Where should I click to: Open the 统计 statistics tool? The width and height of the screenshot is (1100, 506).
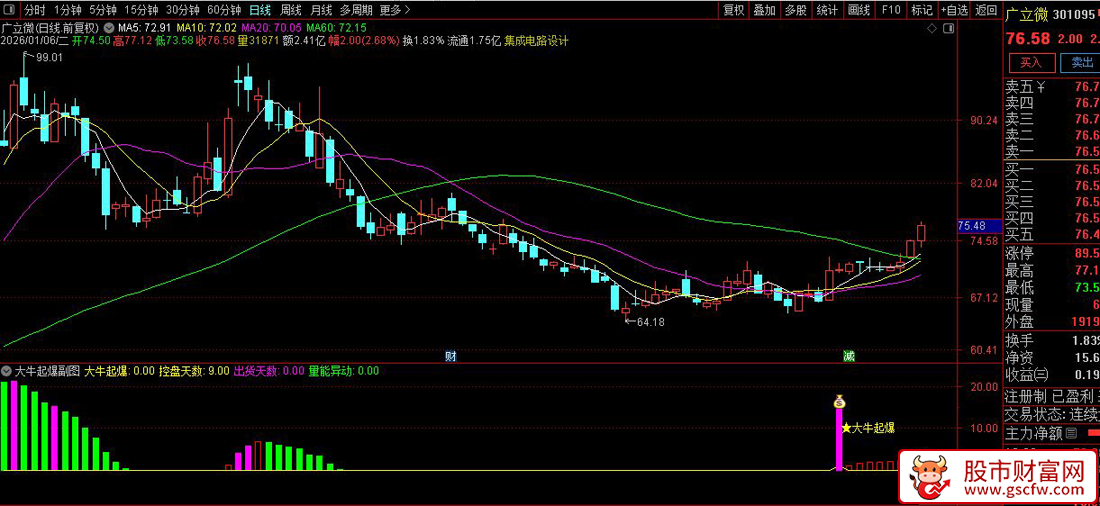[827, 10]
